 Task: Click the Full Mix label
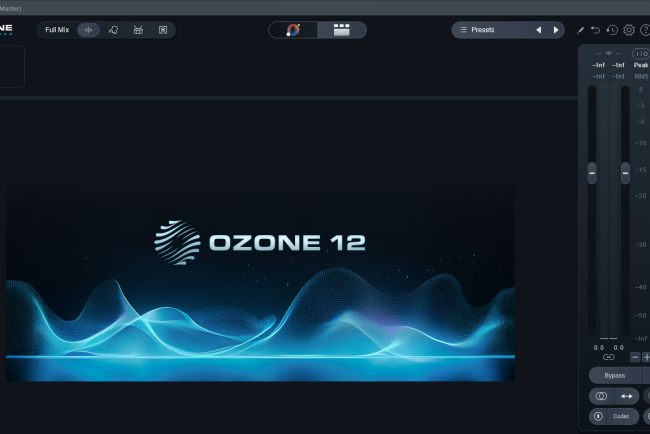(57, 30)
